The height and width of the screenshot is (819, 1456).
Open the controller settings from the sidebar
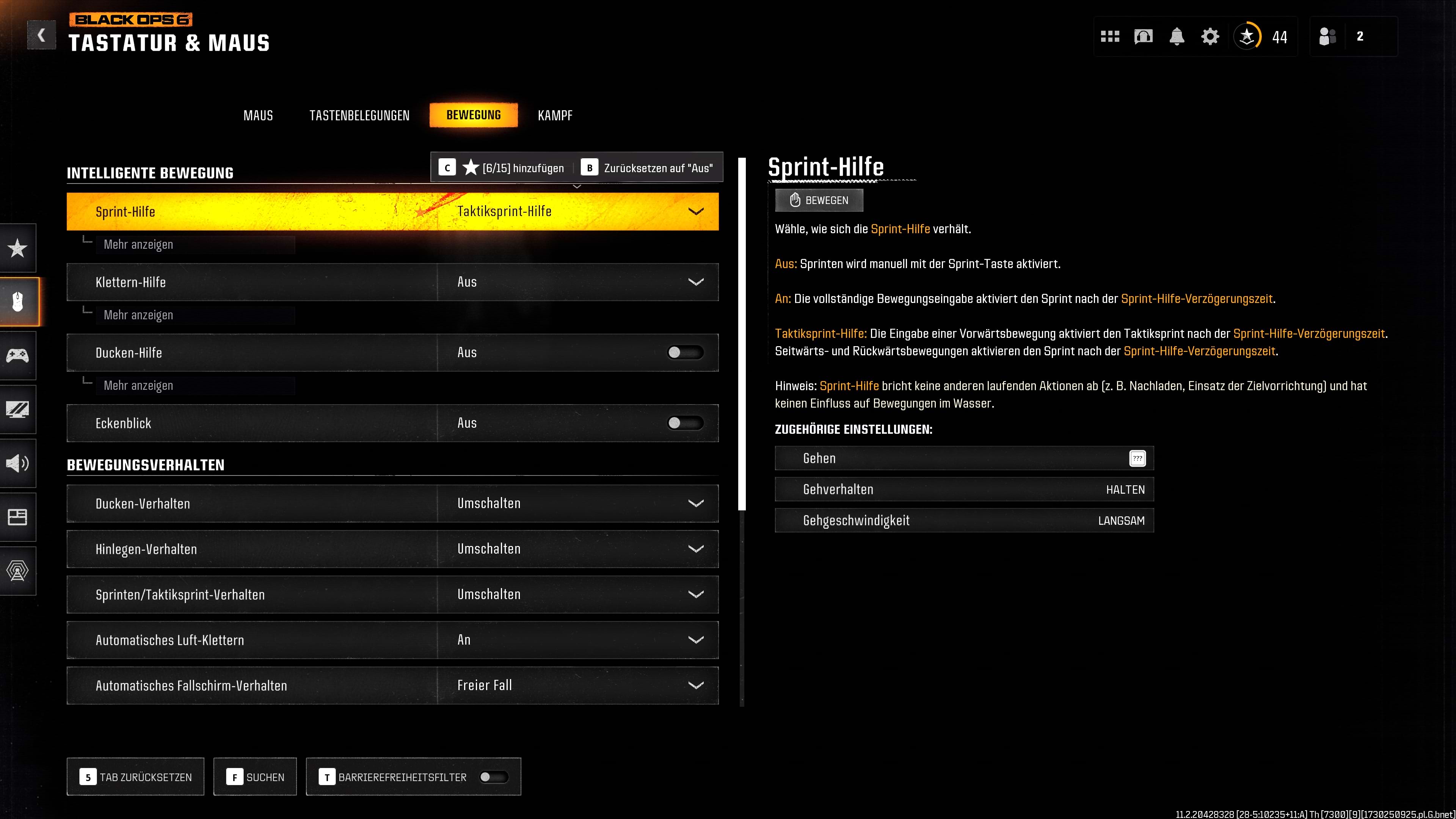coord(17,355)
